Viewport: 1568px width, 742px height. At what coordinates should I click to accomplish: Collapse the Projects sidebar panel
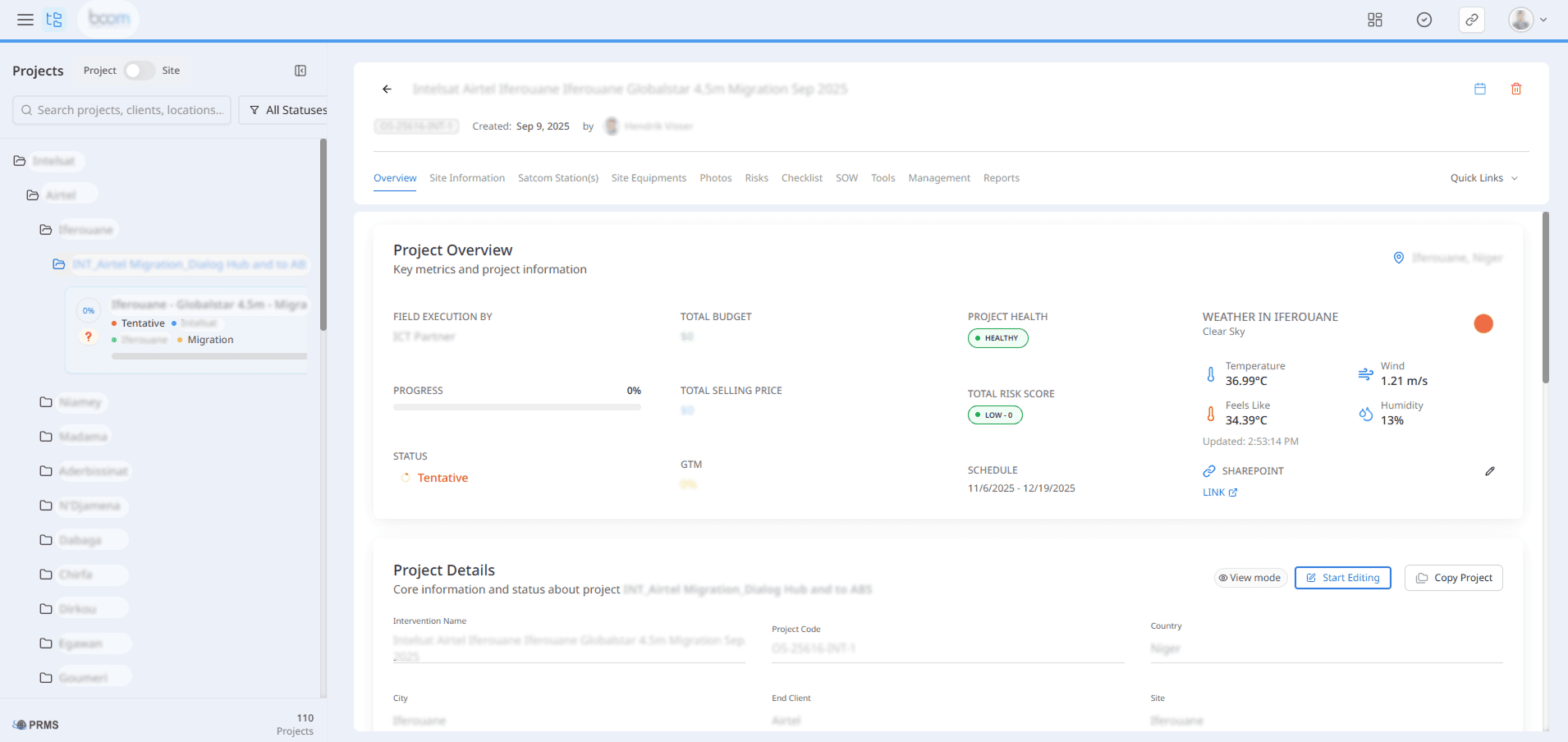[300, 71]
